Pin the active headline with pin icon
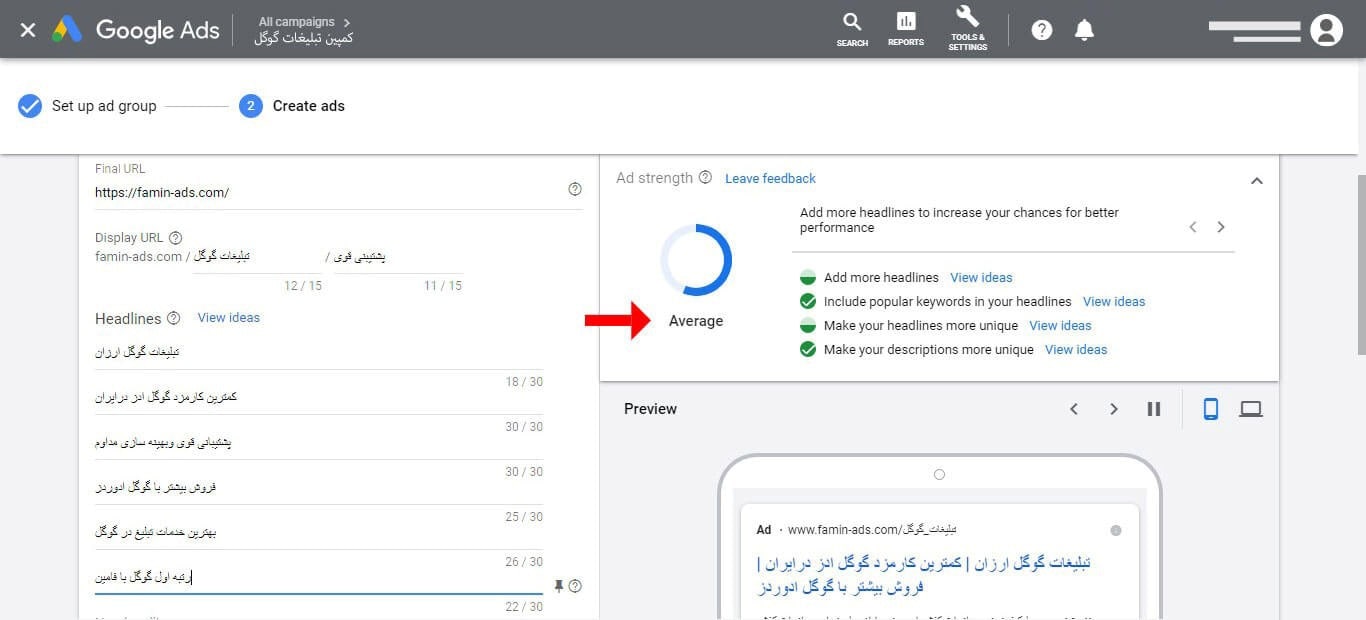1366x620 pixels. [x=559, y=586]
